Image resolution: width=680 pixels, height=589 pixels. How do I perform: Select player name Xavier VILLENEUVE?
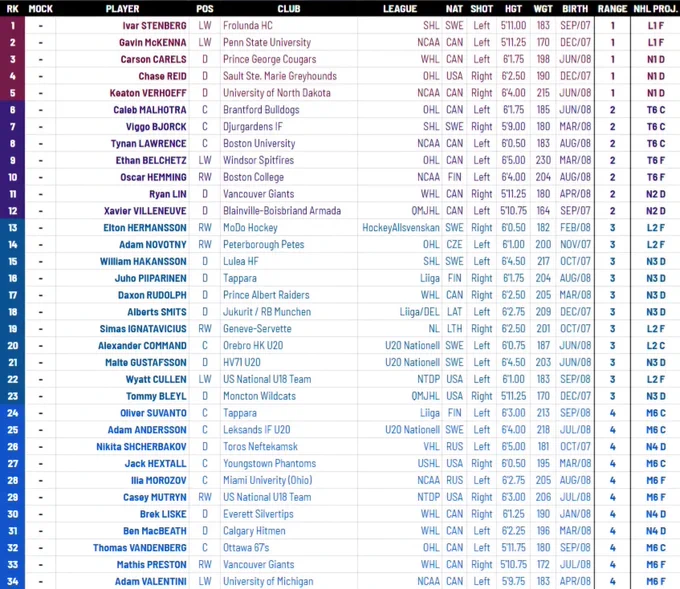click(145, 211)
